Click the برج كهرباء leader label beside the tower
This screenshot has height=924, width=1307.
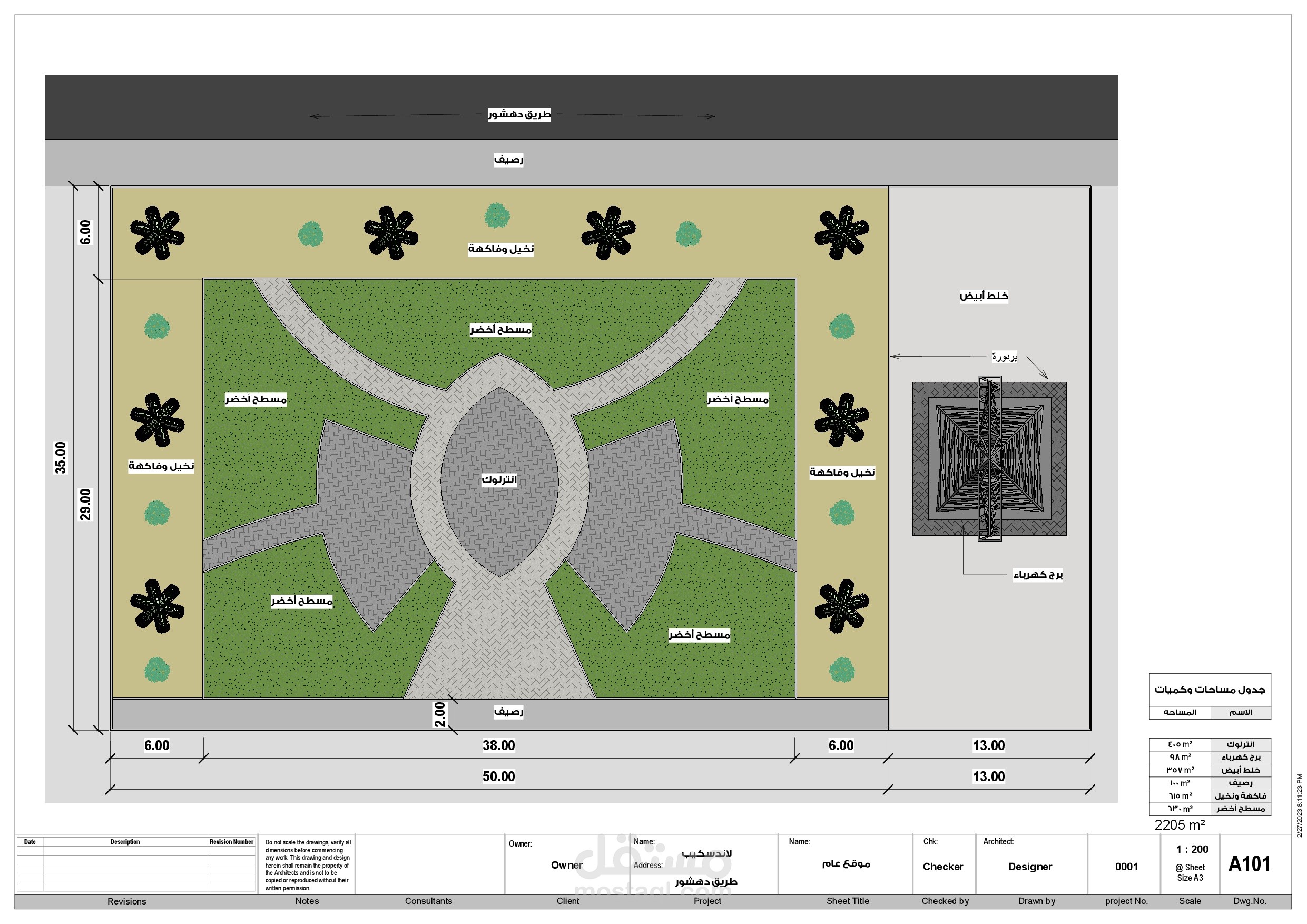click(1038, 574)
